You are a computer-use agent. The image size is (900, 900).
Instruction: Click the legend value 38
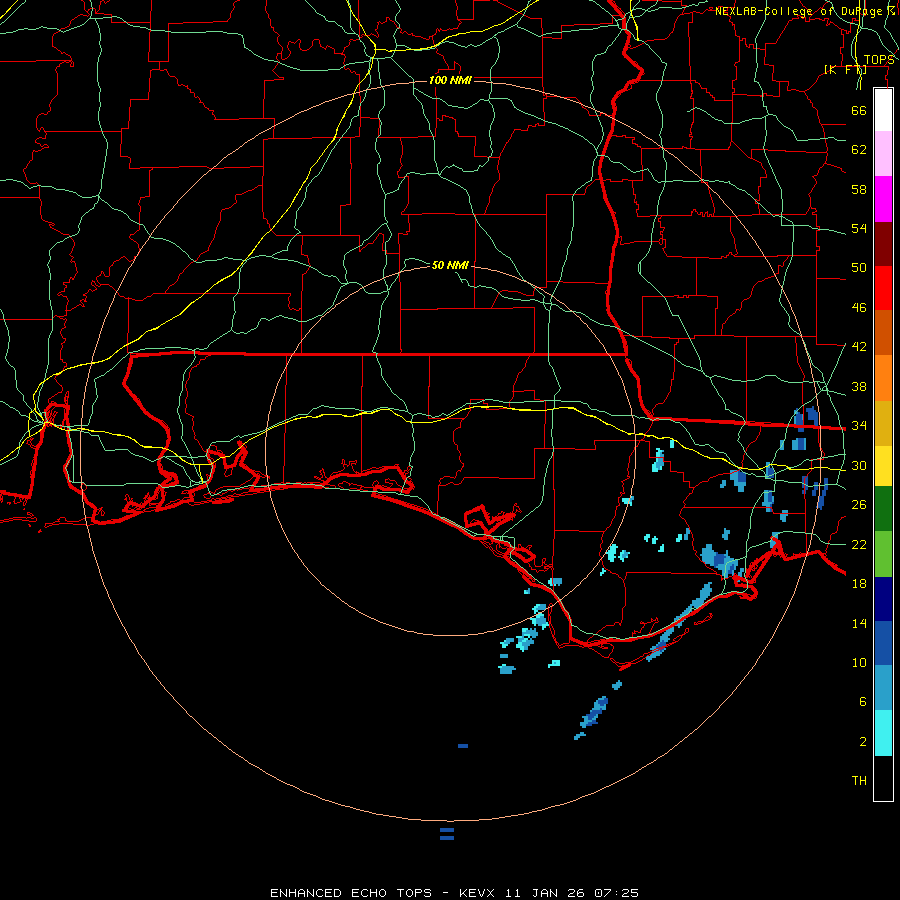pos(859,386)
